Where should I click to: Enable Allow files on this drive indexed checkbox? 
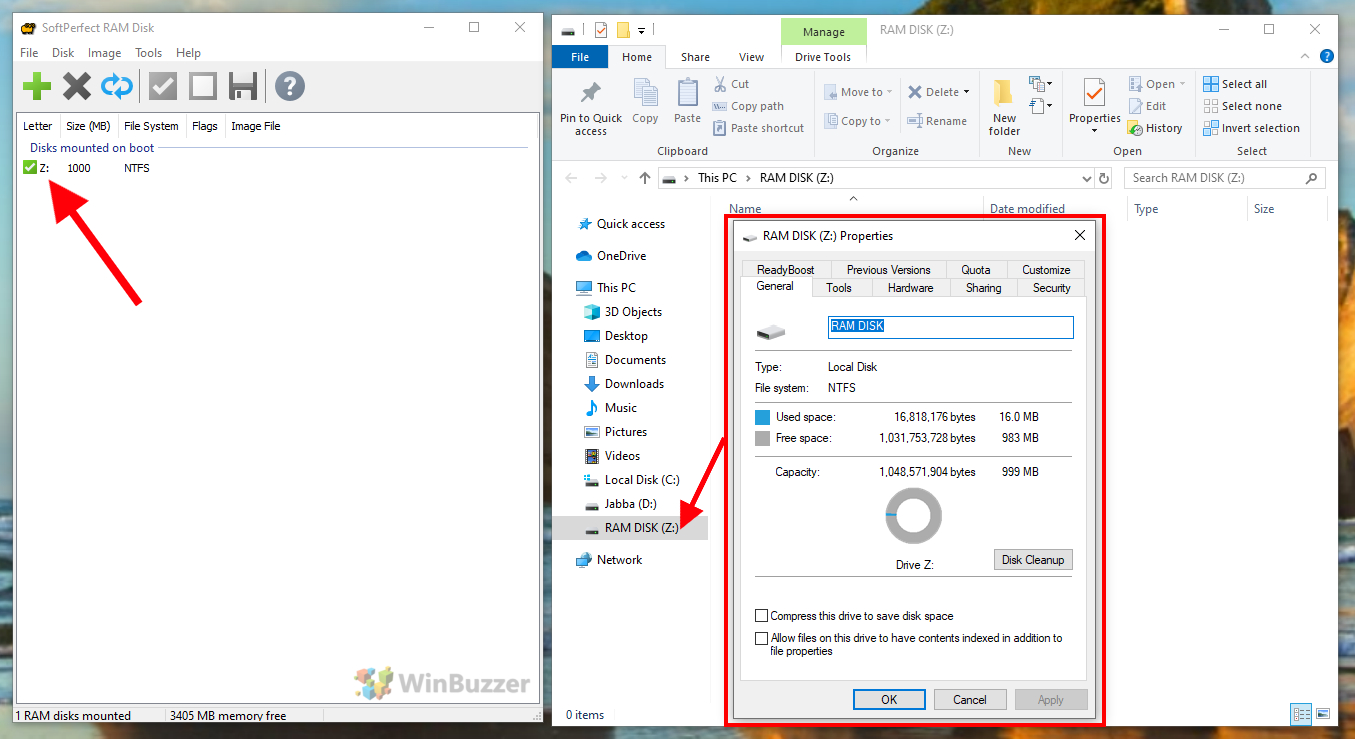point(762,638)
